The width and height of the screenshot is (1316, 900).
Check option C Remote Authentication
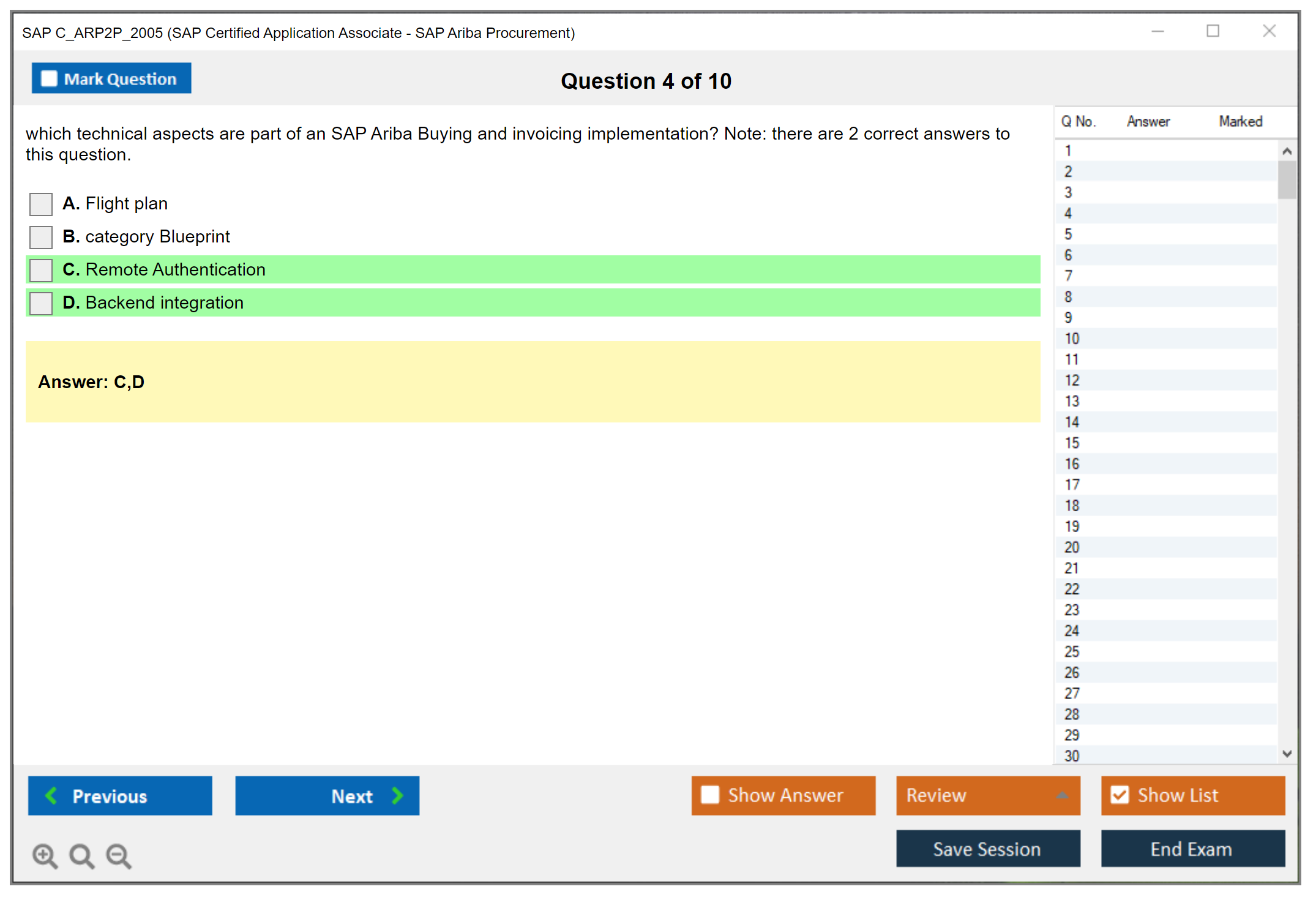[41, 270]
